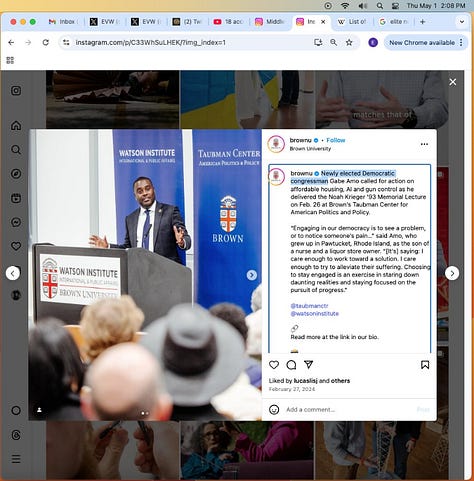The image size is (474, 481).
Task: Switch to the Instagram Middle tab
Action: point(270,22)
